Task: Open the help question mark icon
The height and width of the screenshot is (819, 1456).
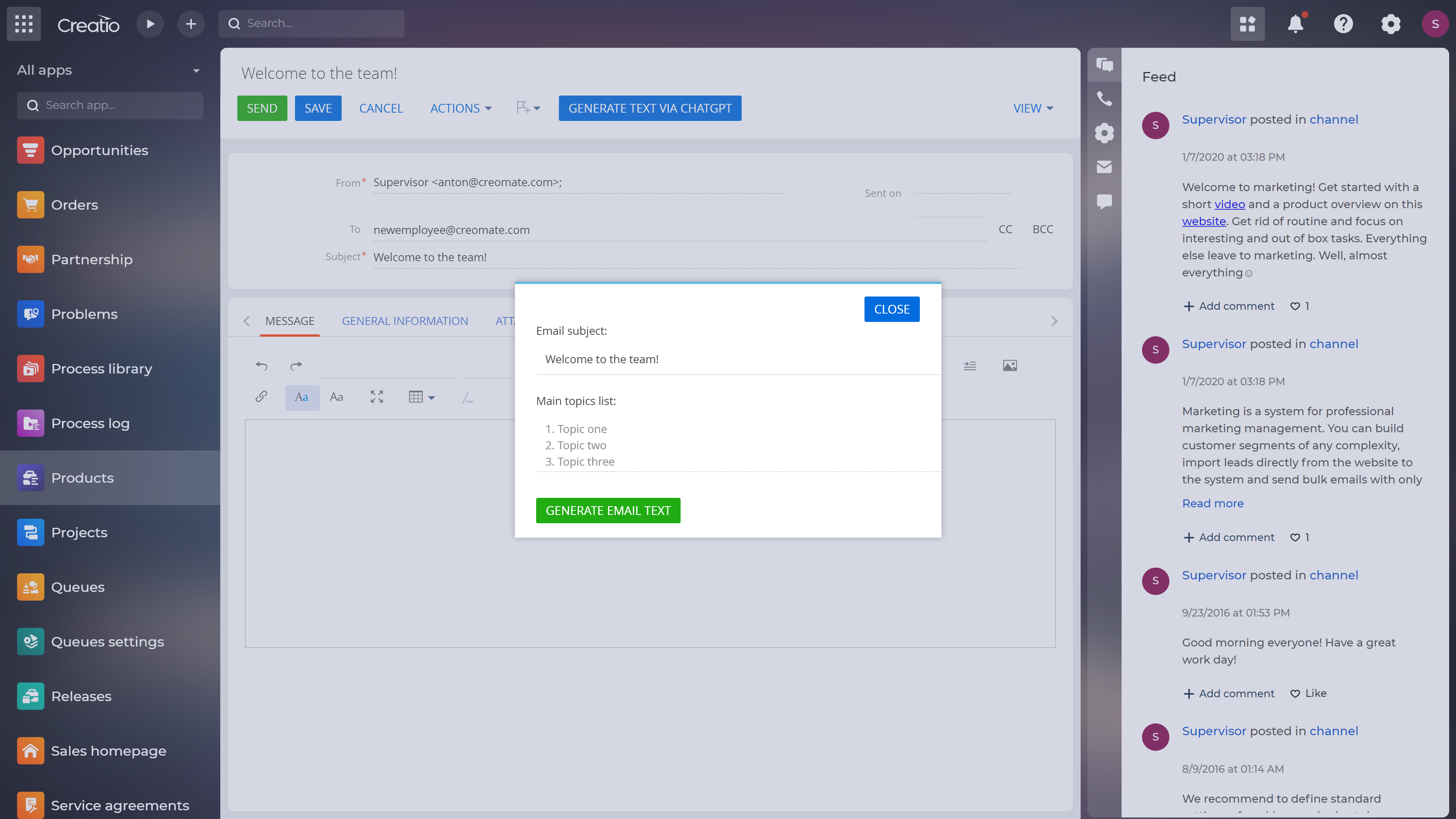Action: coord(1343,24)
